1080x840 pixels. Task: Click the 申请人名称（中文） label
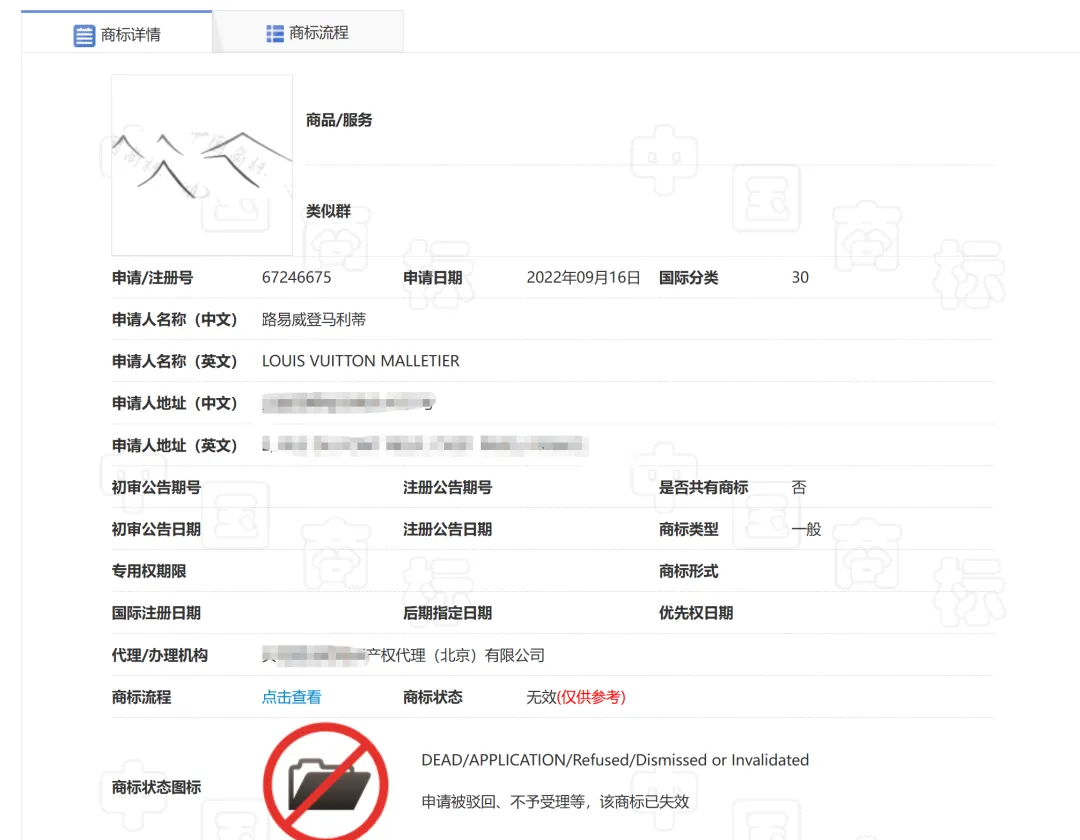tap(174, 319)
